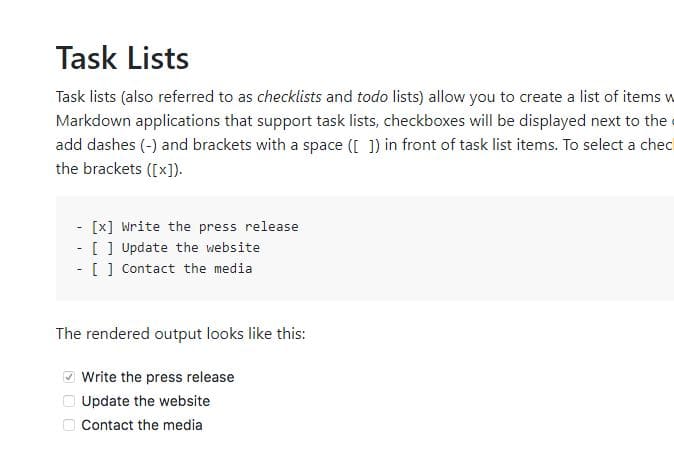This screenshot has width=674, height=475.
Task: Click the rendered Update the website label
Action: (146, 401)
